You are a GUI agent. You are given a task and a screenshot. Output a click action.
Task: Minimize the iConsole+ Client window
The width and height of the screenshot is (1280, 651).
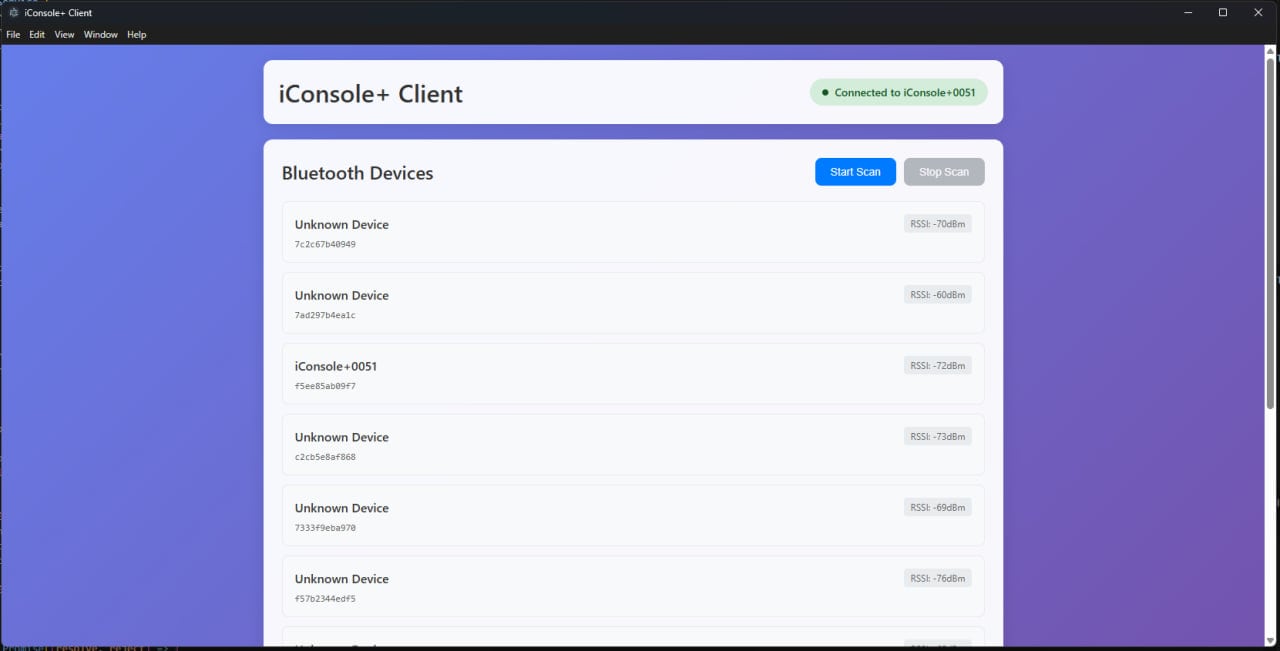1188,12
